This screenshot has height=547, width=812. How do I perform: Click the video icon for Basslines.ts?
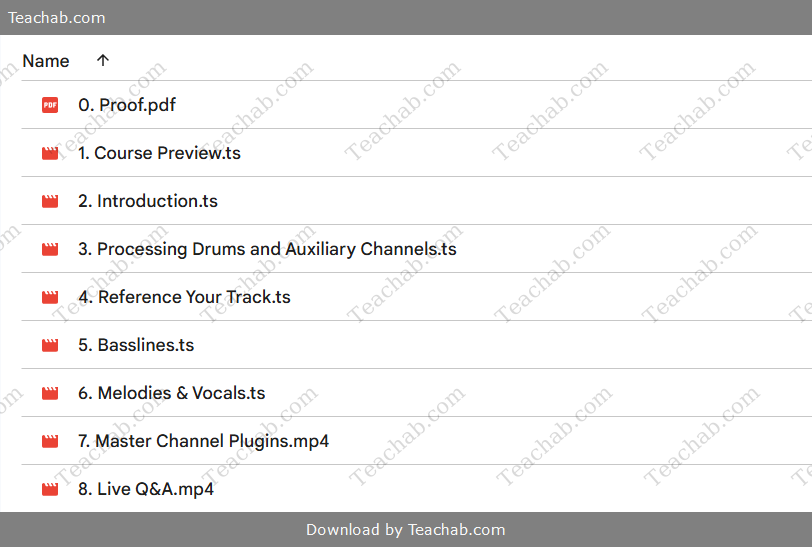50,345
